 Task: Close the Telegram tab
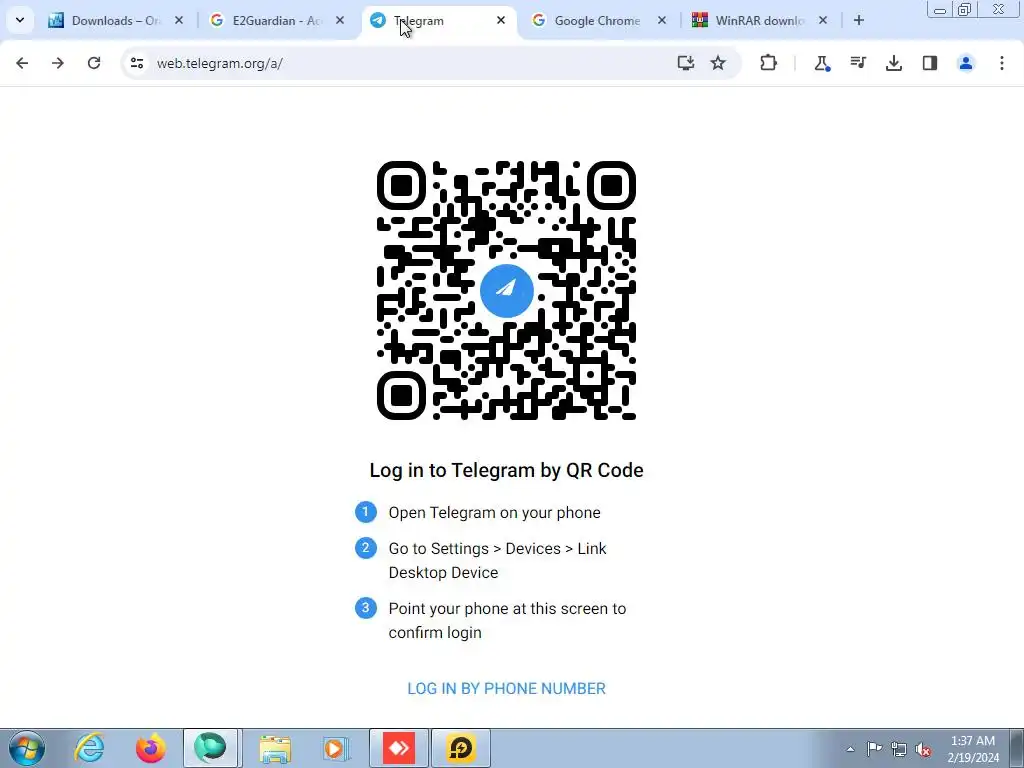(501, 21)
